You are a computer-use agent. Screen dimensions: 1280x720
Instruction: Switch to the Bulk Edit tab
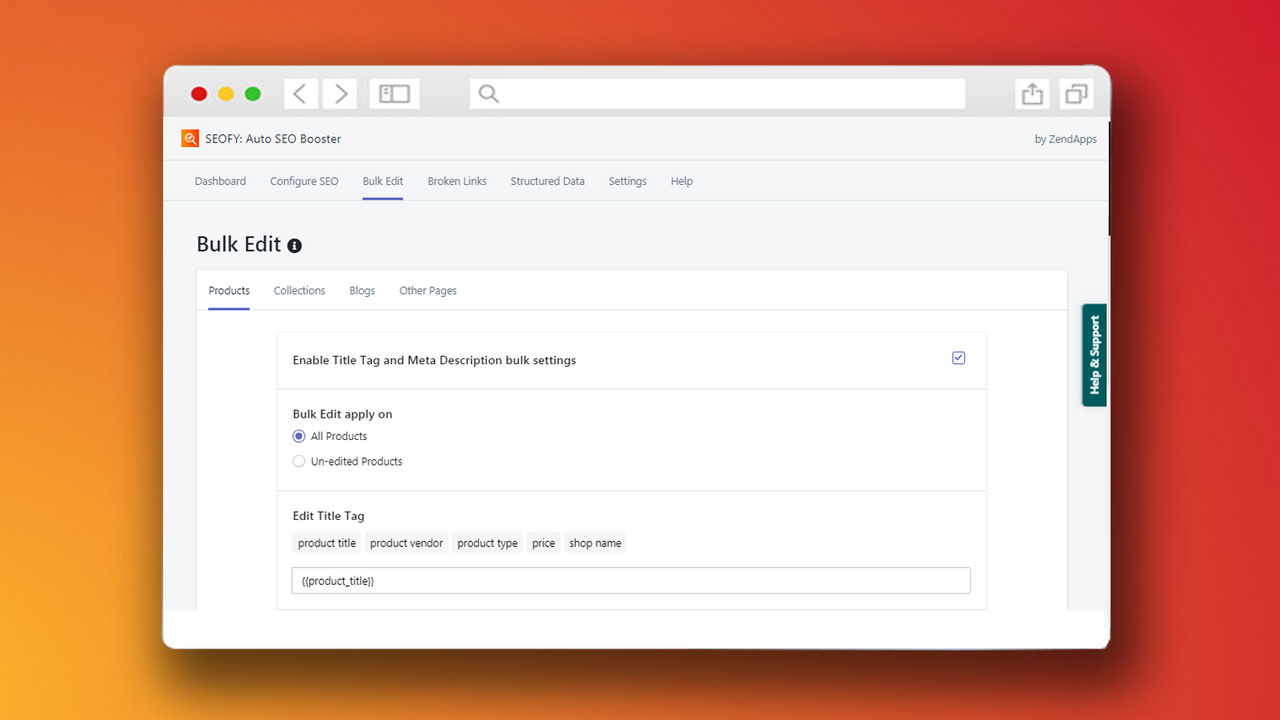383,181
